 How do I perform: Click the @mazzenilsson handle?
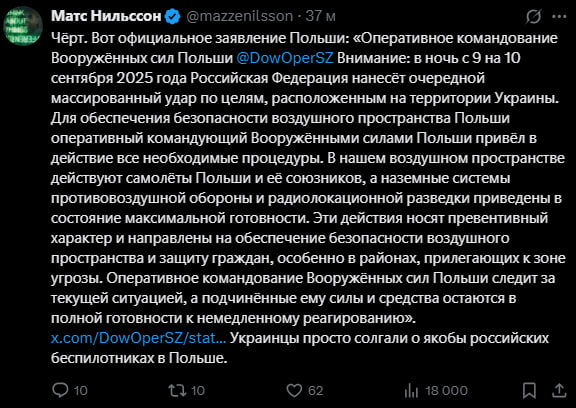(240, 16)
